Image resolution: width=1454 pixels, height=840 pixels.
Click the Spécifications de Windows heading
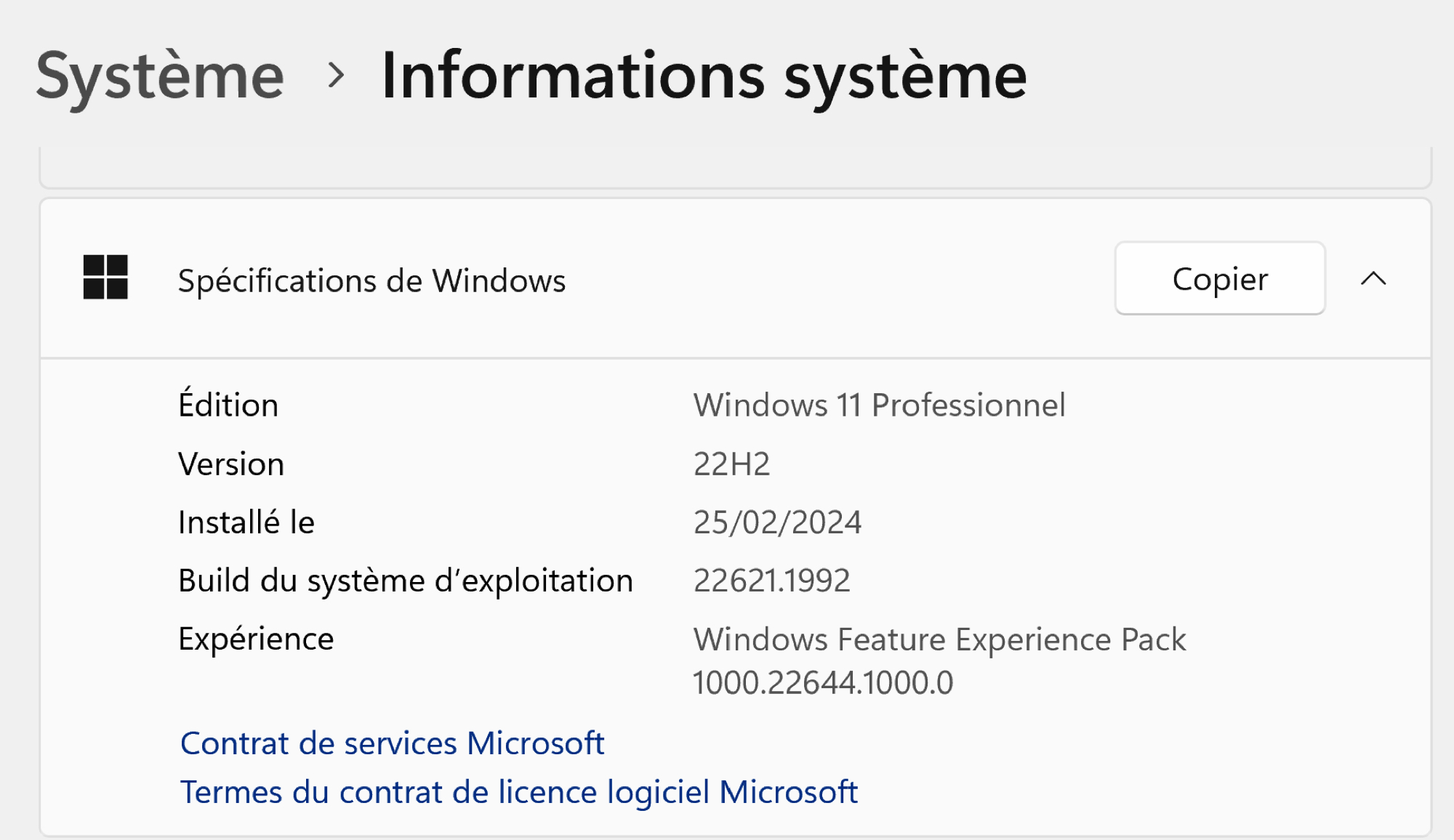[371, 280]
